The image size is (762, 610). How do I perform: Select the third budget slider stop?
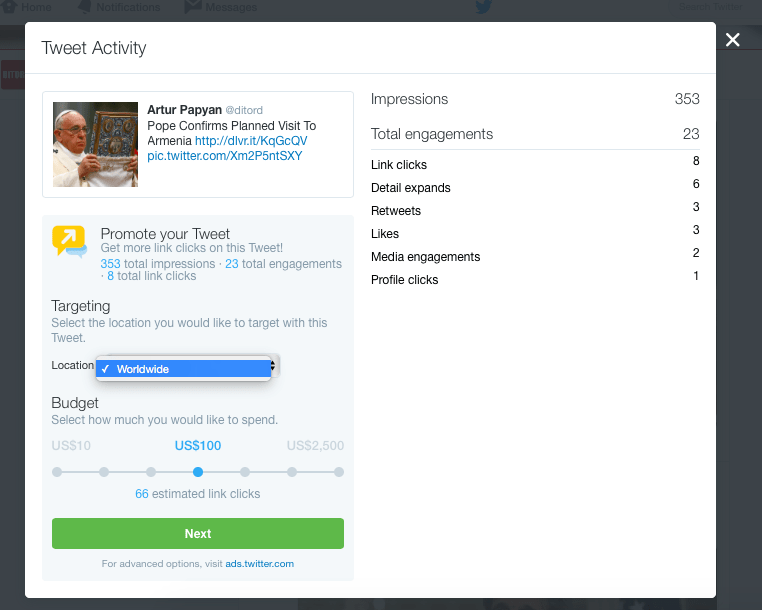pos(151,472)
